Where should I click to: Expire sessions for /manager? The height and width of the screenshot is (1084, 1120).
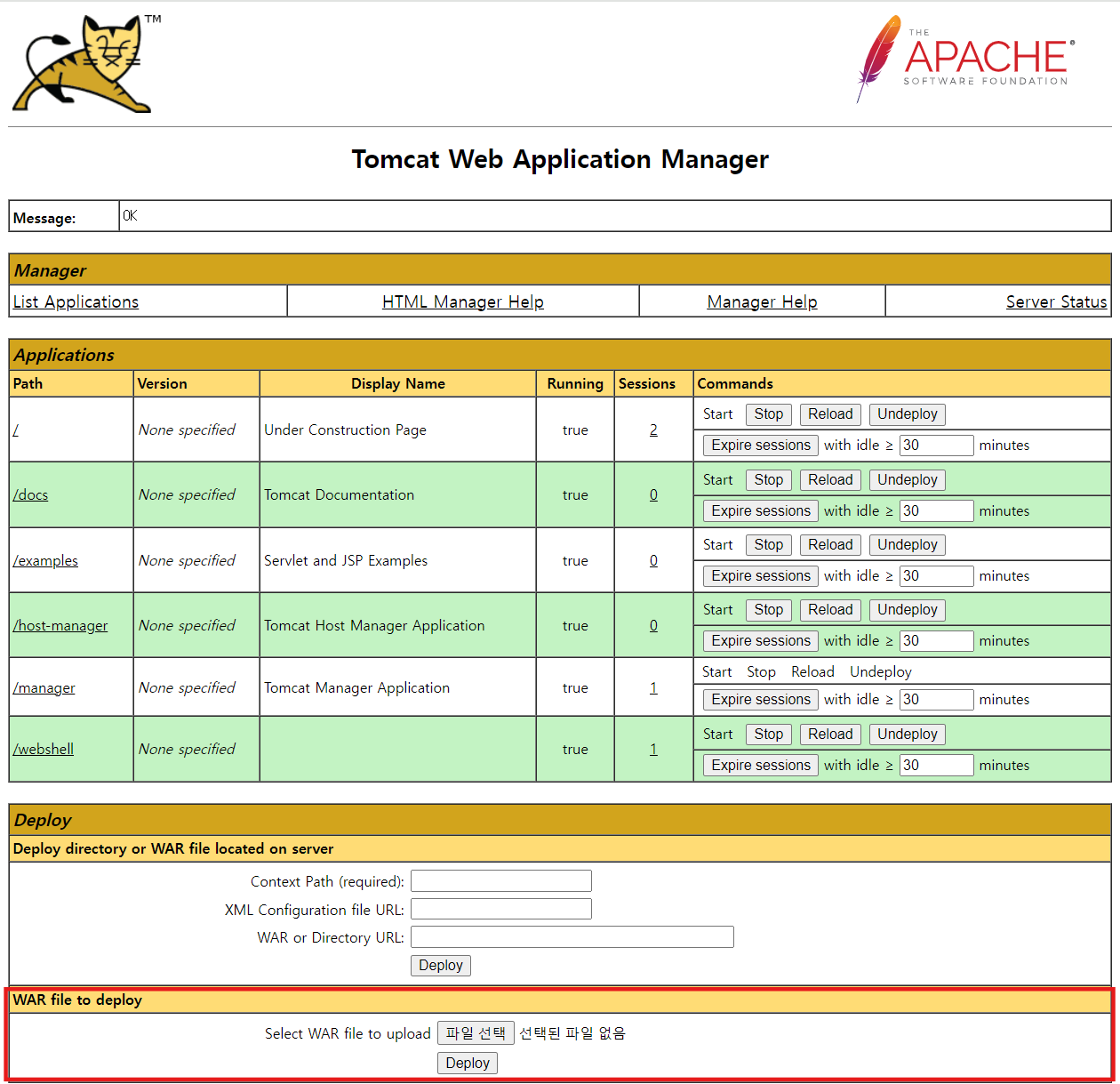coord(761,700)
